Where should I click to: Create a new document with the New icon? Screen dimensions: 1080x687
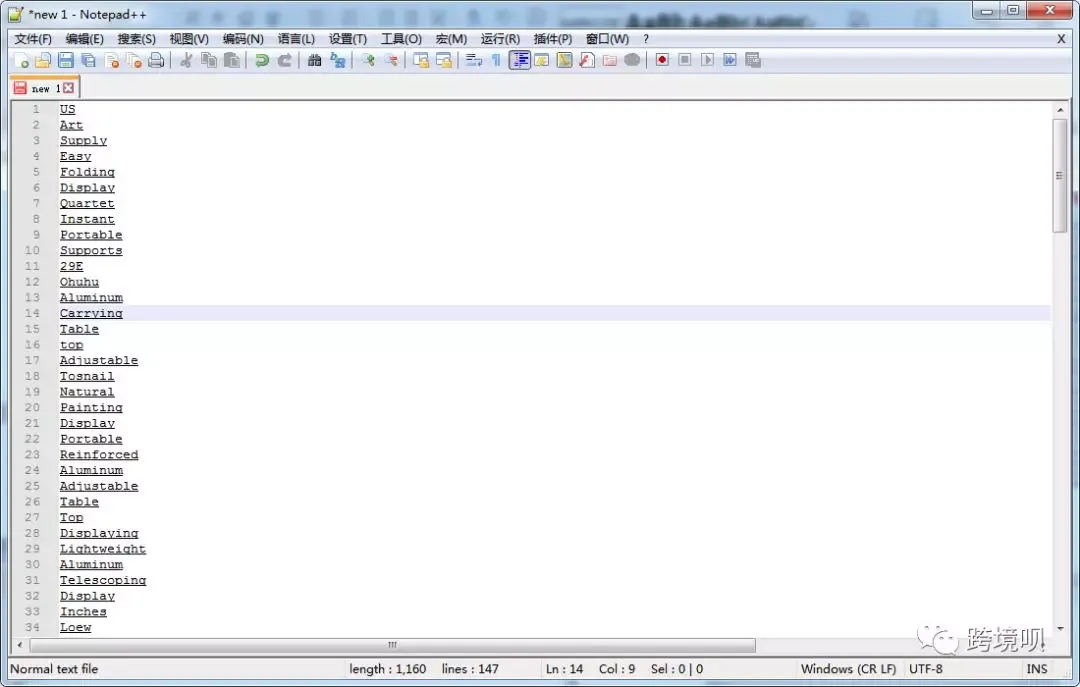point(21,61)
